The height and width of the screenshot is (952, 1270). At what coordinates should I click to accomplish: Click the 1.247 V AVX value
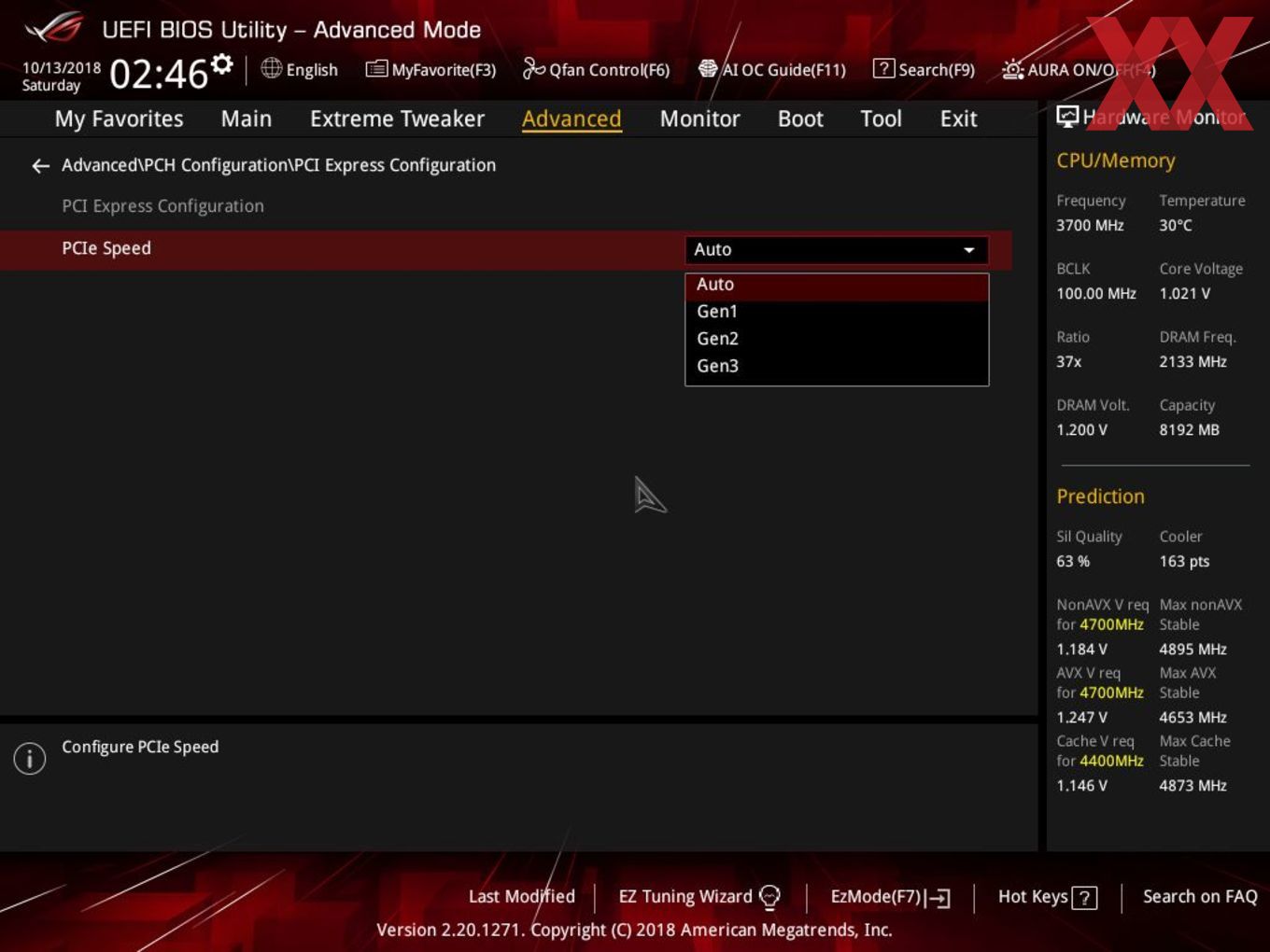[1081, 717]
